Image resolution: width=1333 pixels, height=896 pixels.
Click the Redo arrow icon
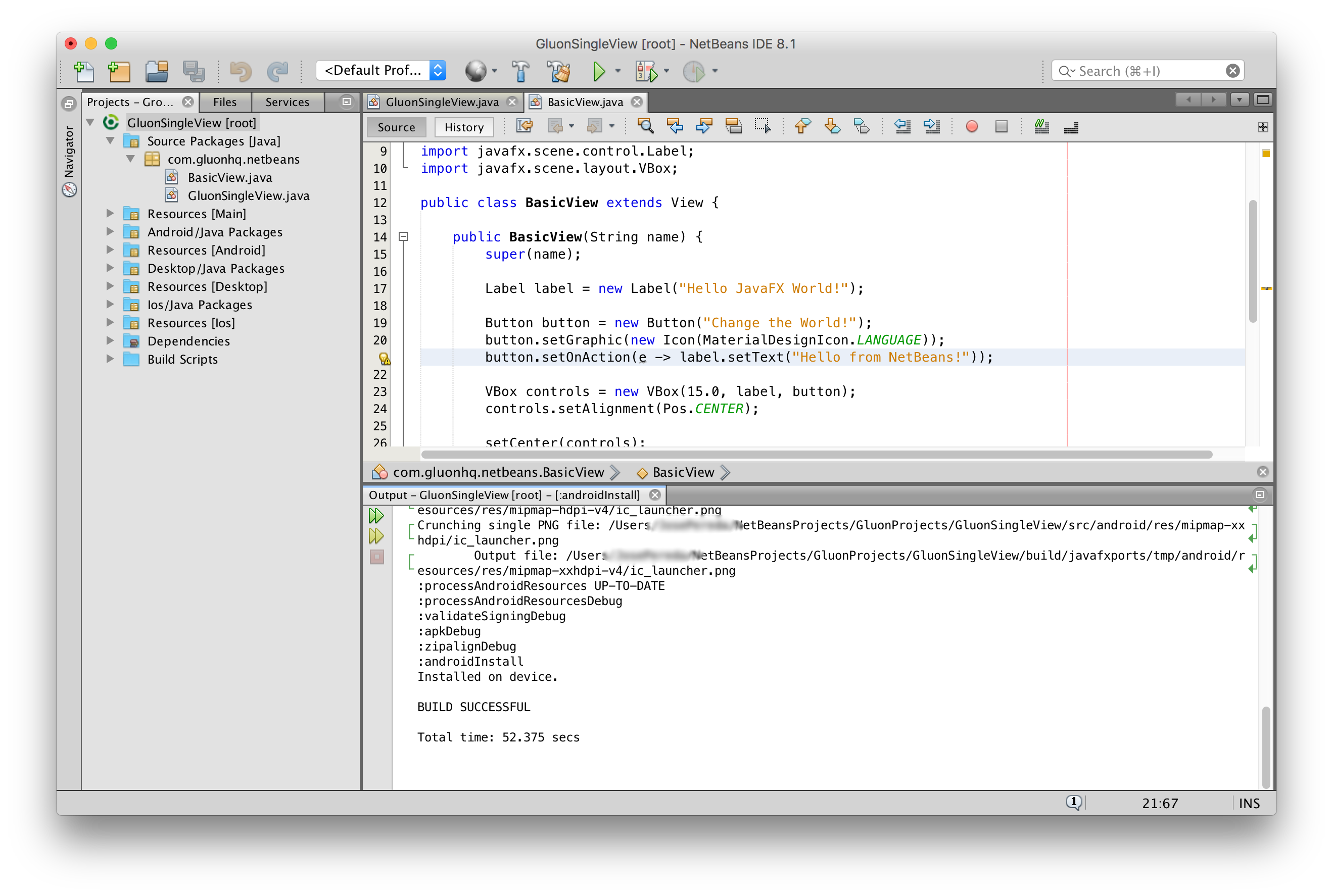tap(278, 71)
